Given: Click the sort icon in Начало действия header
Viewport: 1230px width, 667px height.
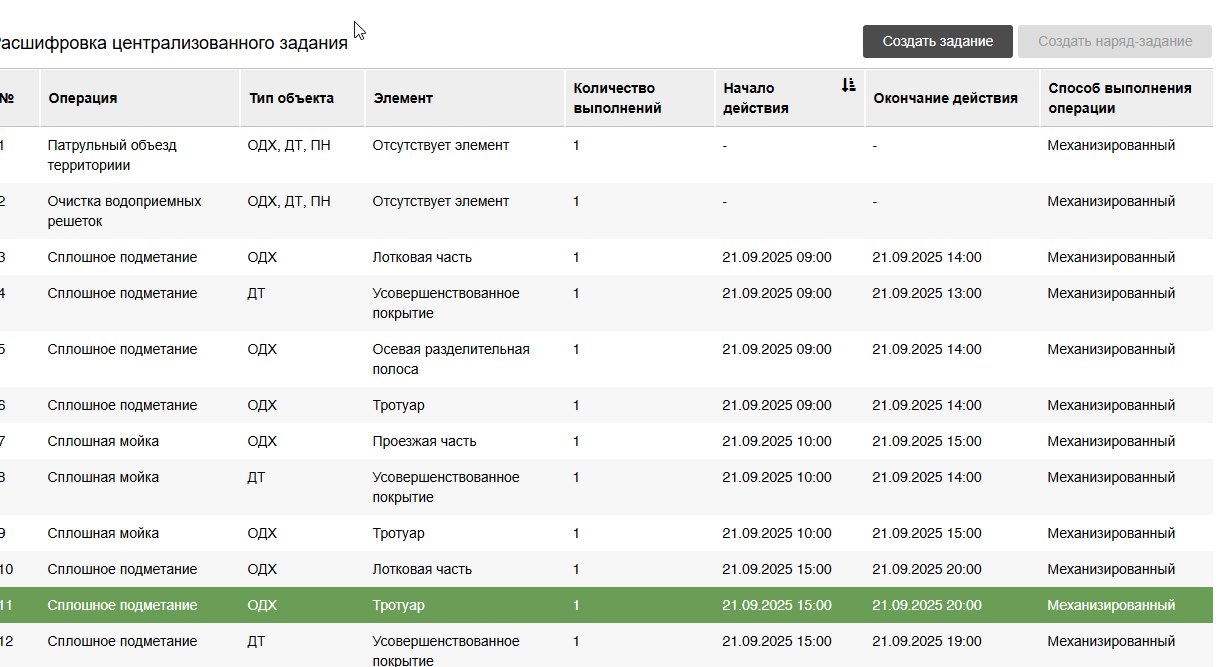Looking at the screenshot, I should pos(848,85).
